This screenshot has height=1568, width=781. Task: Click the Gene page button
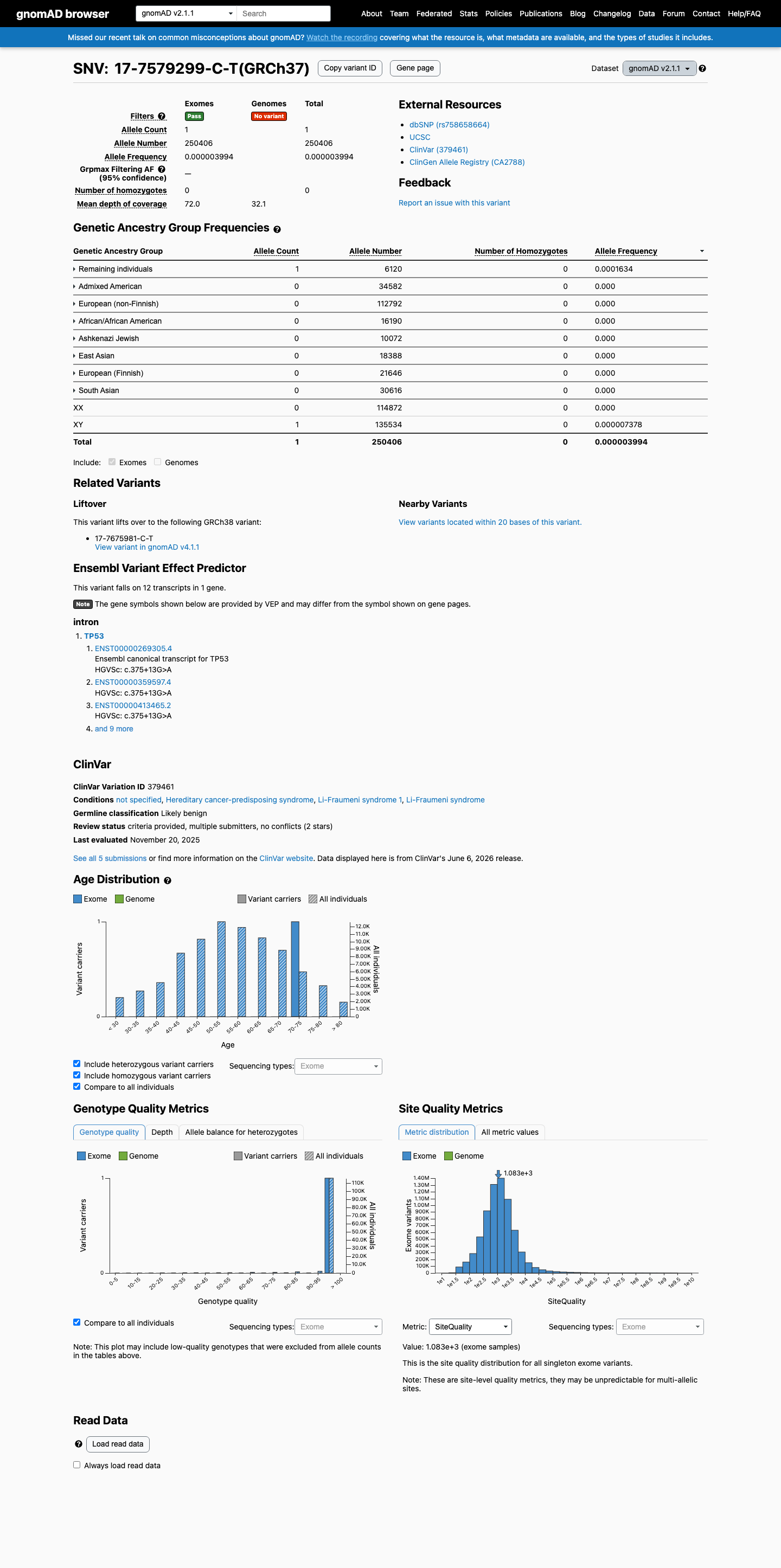(x=415, y=68)
